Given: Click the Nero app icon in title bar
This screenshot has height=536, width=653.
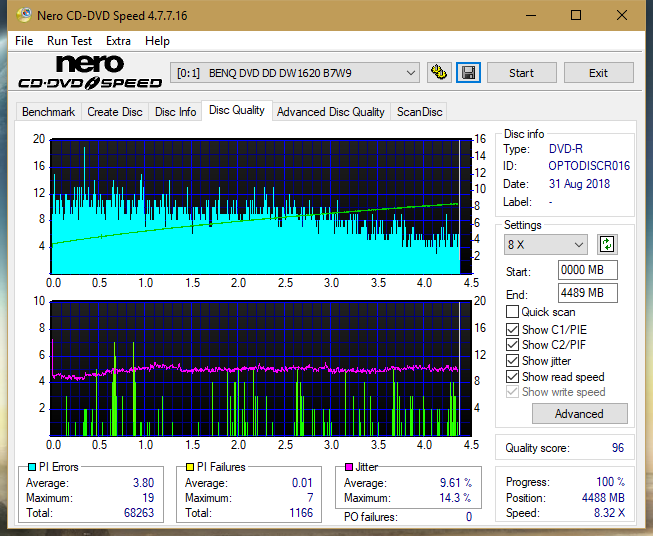Looking at the screenshot, I should pos(24,15).
